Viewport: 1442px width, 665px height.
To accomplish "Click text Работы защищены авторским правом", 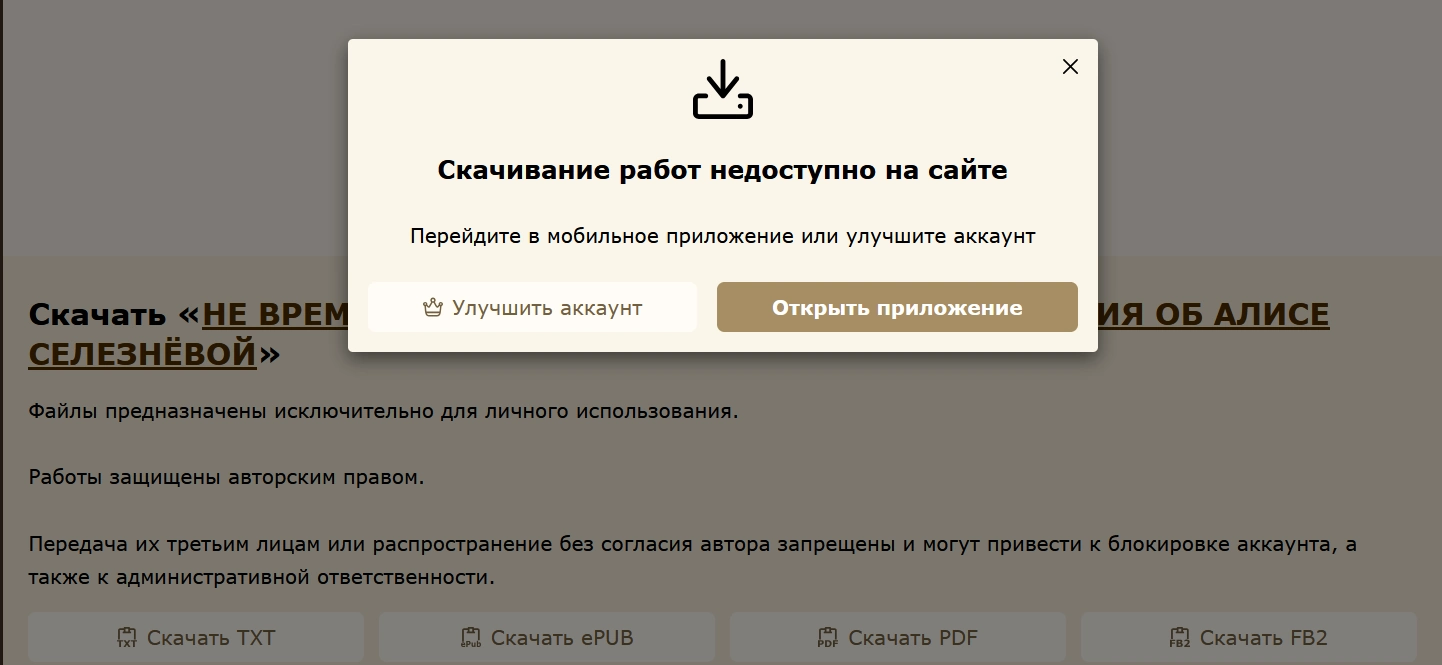I will click(x=226, y=477).
